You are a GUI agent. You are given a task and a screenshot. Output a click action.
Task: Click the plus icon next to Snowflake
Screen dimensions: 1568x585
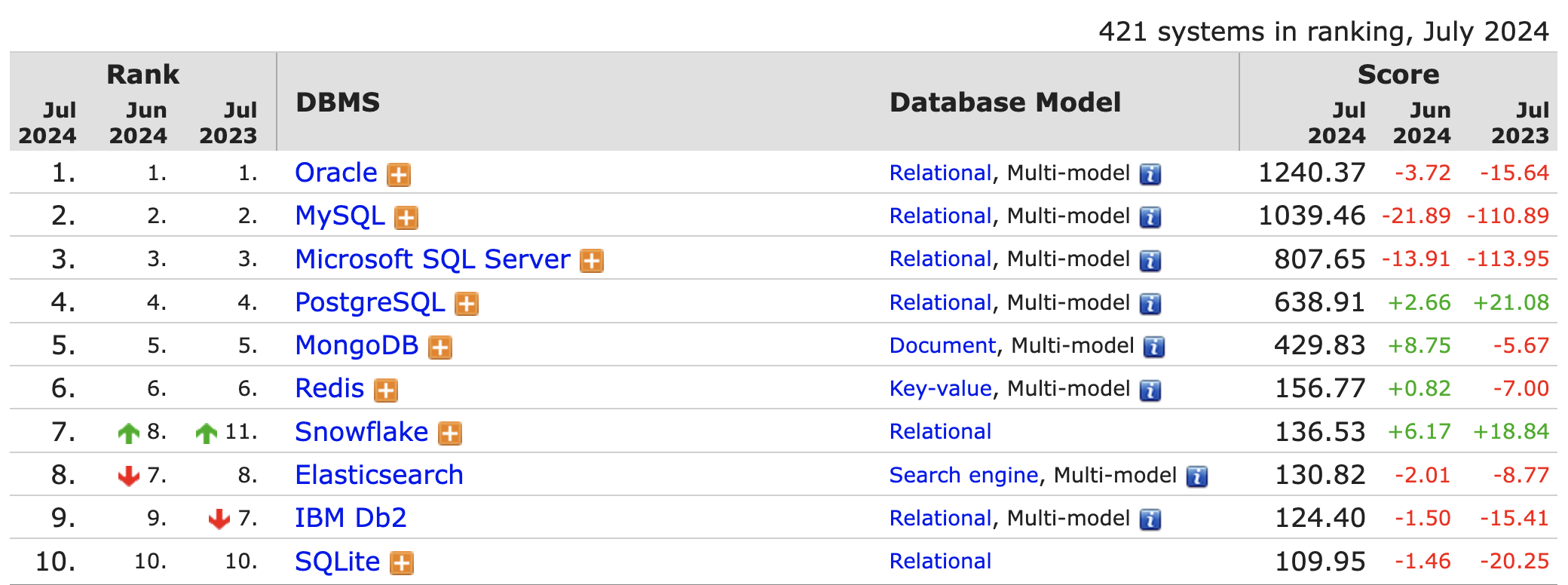click(450, 433)
